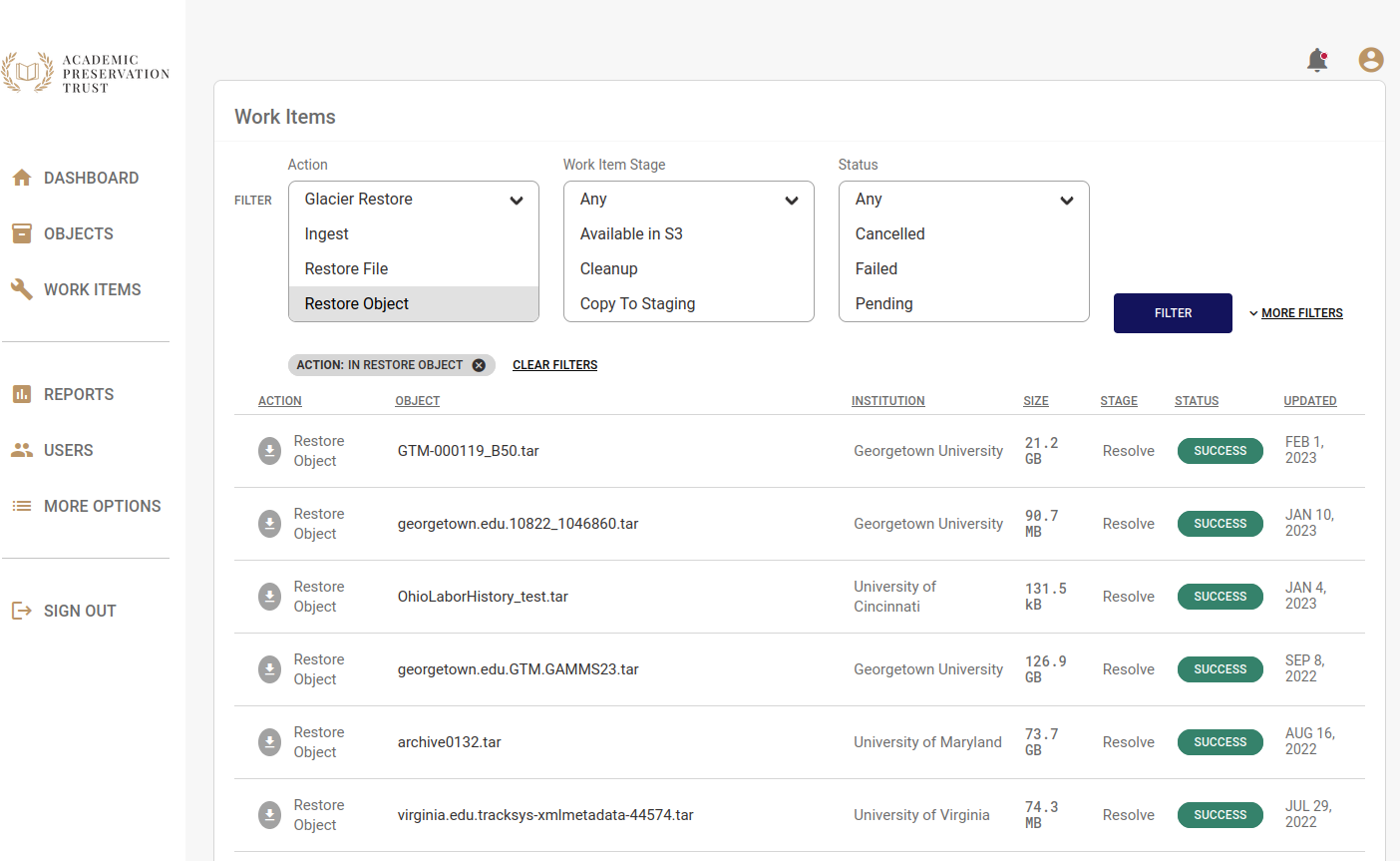Expand the Status list chevron
1400x861 pixels.
click(x=1067, y=201)
